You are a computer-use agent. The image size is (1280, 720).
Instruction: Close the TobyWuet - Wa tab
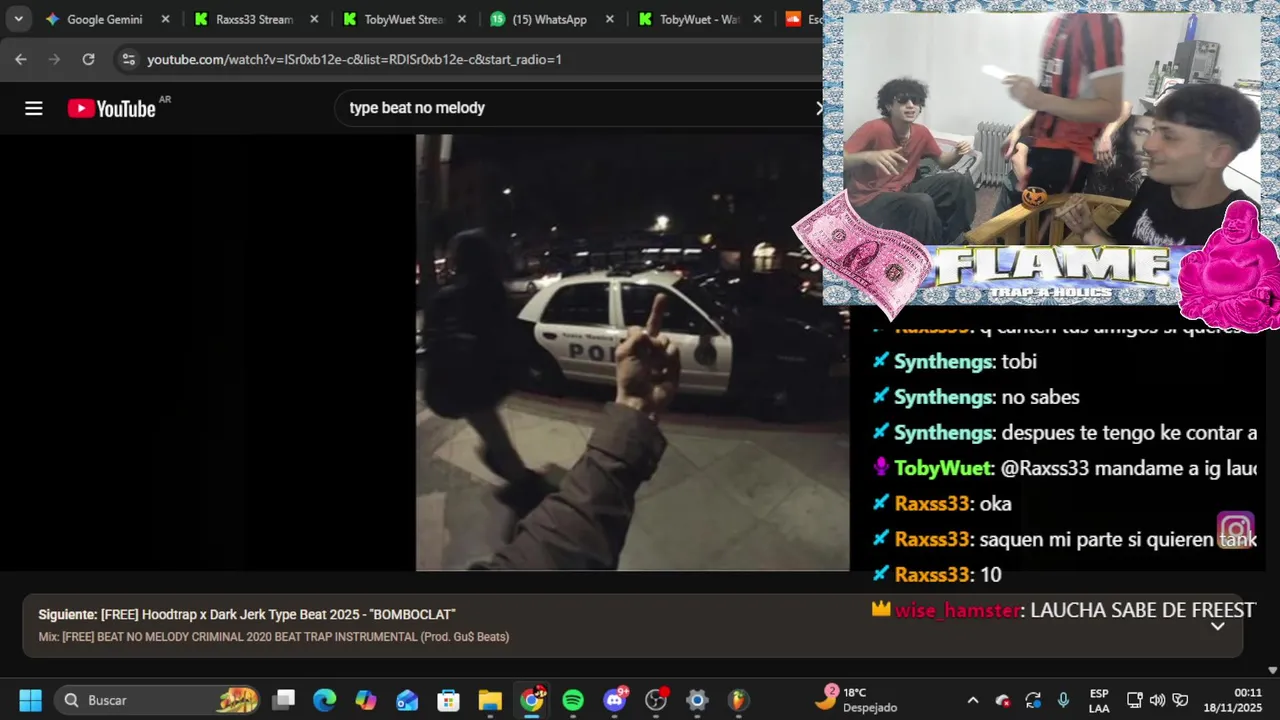[x=758, y=19]
